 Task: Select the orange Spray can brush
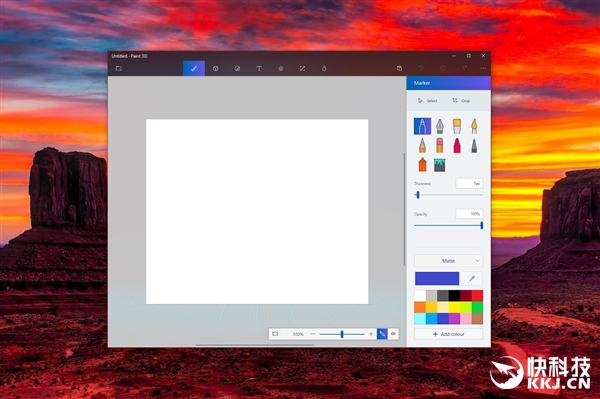422,165
